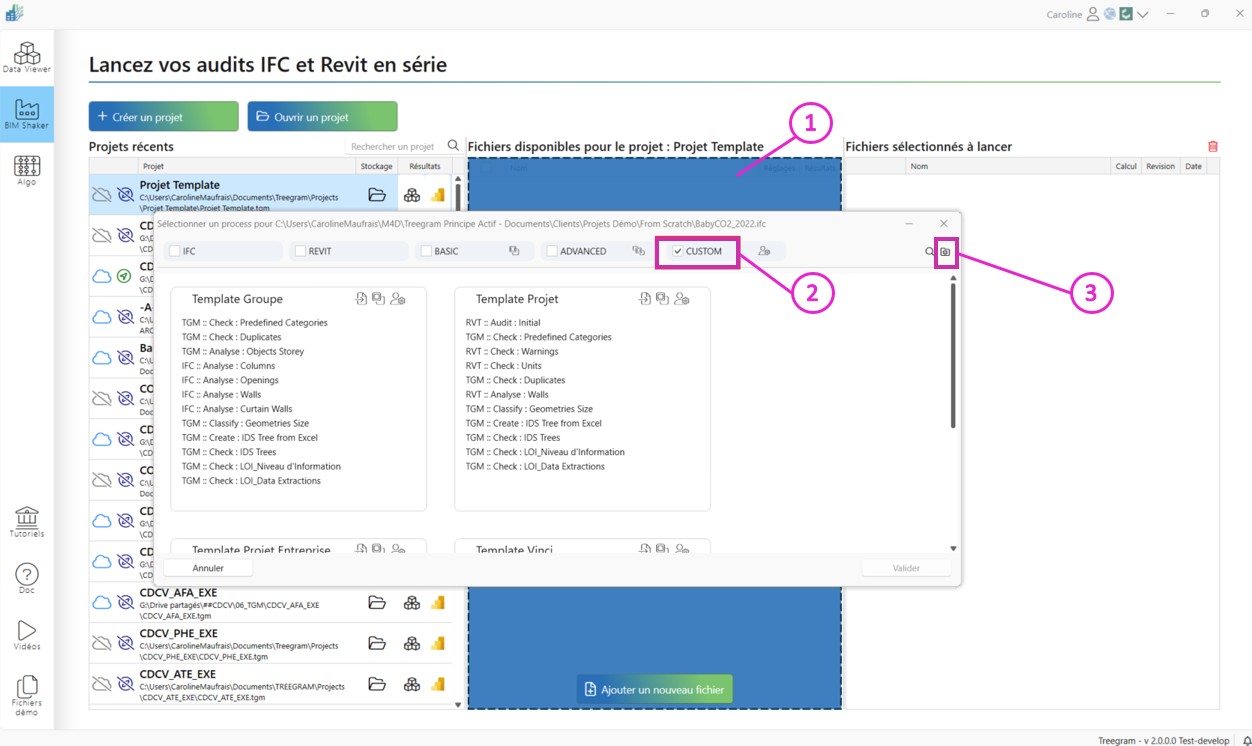The height and width of the screenshot is (746, 1252).
Task: Click the Rechercher un projet search field
Action: [395, 146]
